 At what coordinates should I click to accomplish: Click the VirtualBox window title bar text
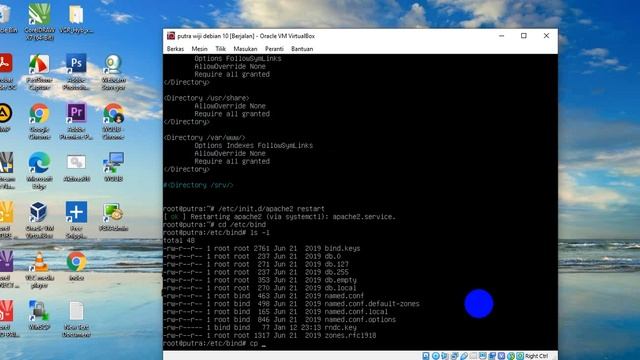(x=246, y=36)
